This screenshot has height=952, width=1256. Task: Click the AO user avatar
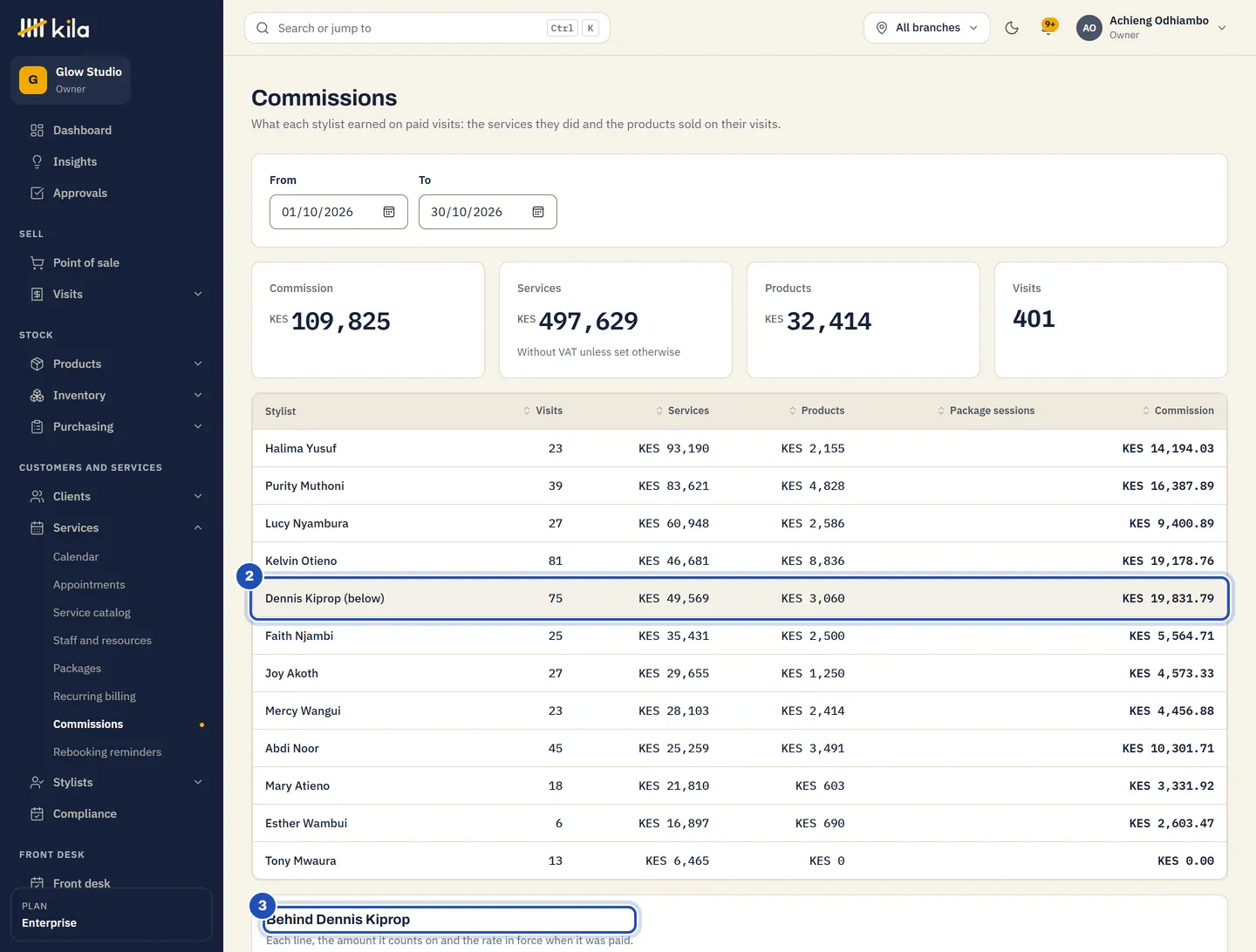click(1089, 28)
